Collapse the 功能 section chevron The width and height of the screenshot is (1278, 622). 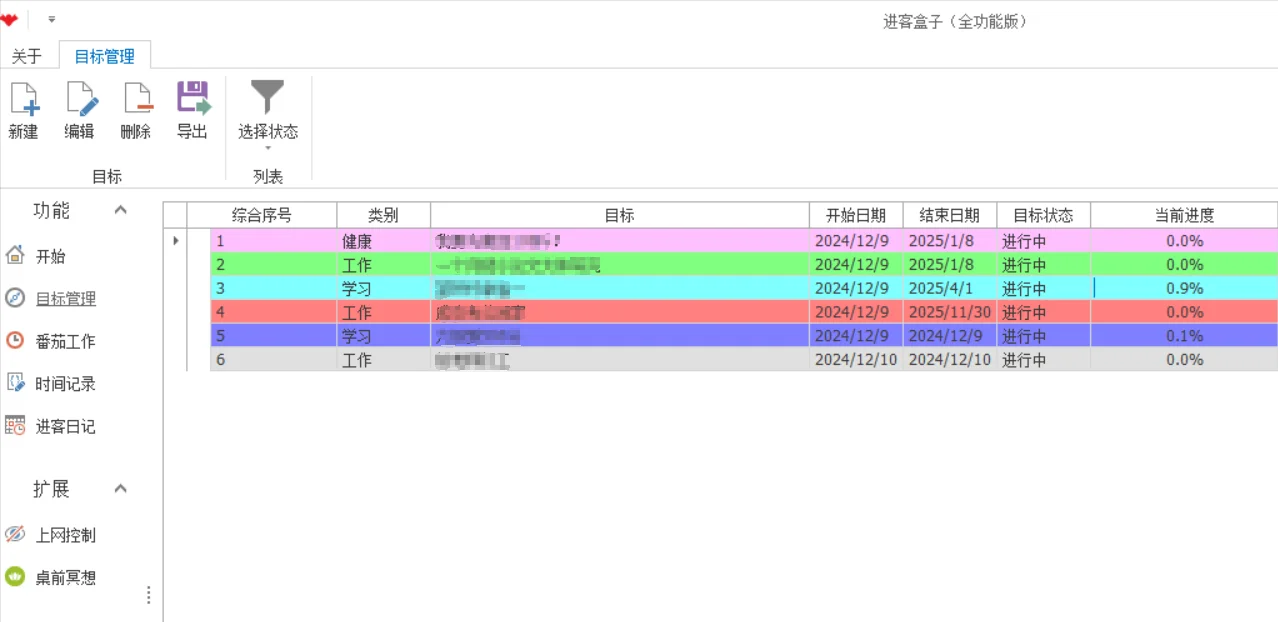coord(122,210)
